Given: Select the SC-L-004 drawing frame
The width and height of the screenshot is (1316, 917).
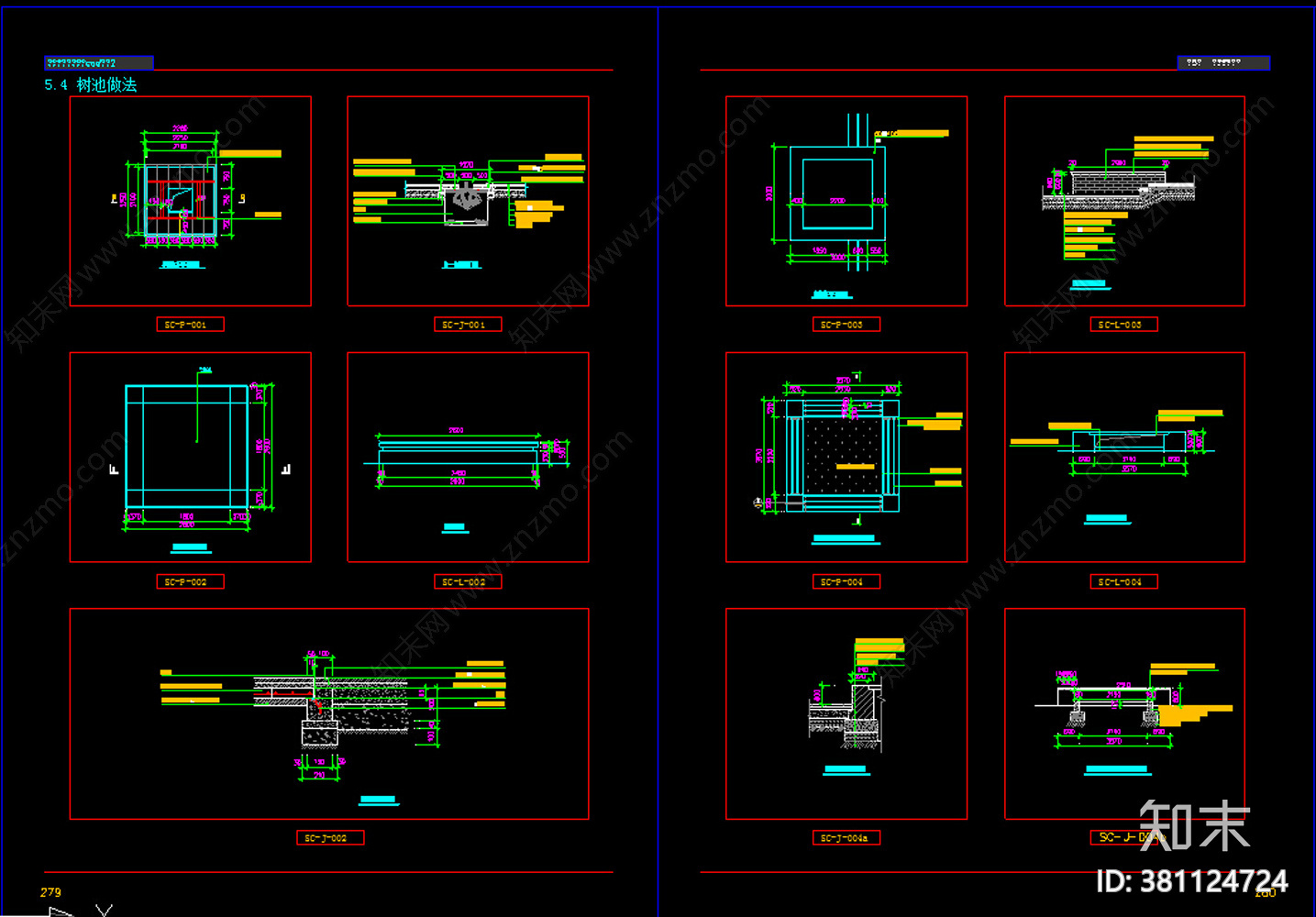Looking at the screenshot, I should click(x=1124, y=457).
